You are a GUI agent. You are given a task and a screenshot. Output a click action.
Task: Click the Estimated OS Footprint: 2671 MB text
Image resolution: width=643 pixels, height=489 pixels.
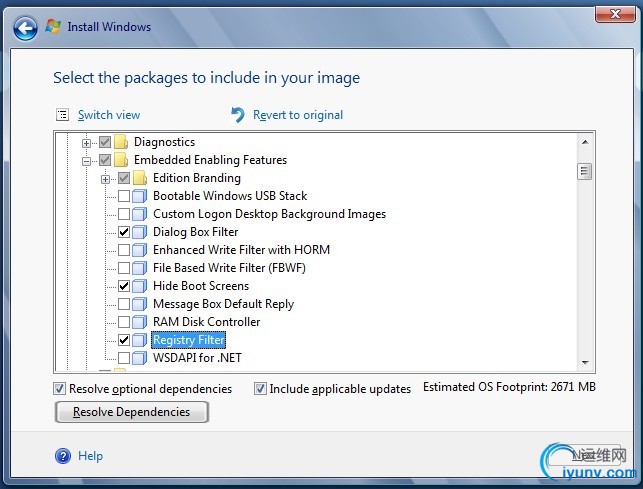coord(509,387)
